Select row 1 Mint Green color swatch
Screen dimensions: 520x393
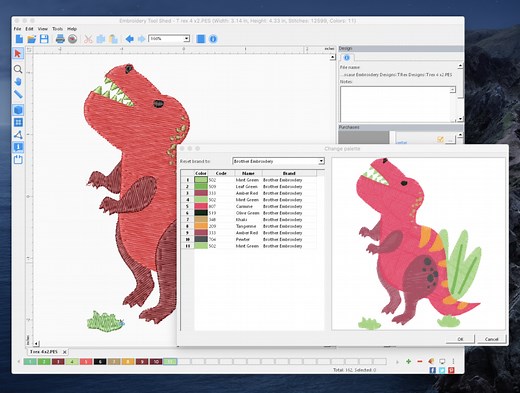[201, 180]
